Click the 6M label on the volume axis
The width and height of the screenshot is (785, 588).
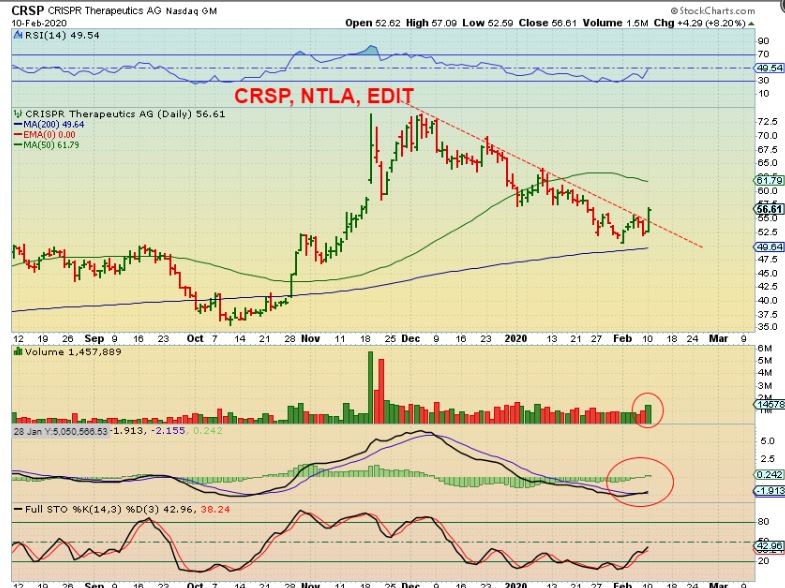(x=765, y=349)
